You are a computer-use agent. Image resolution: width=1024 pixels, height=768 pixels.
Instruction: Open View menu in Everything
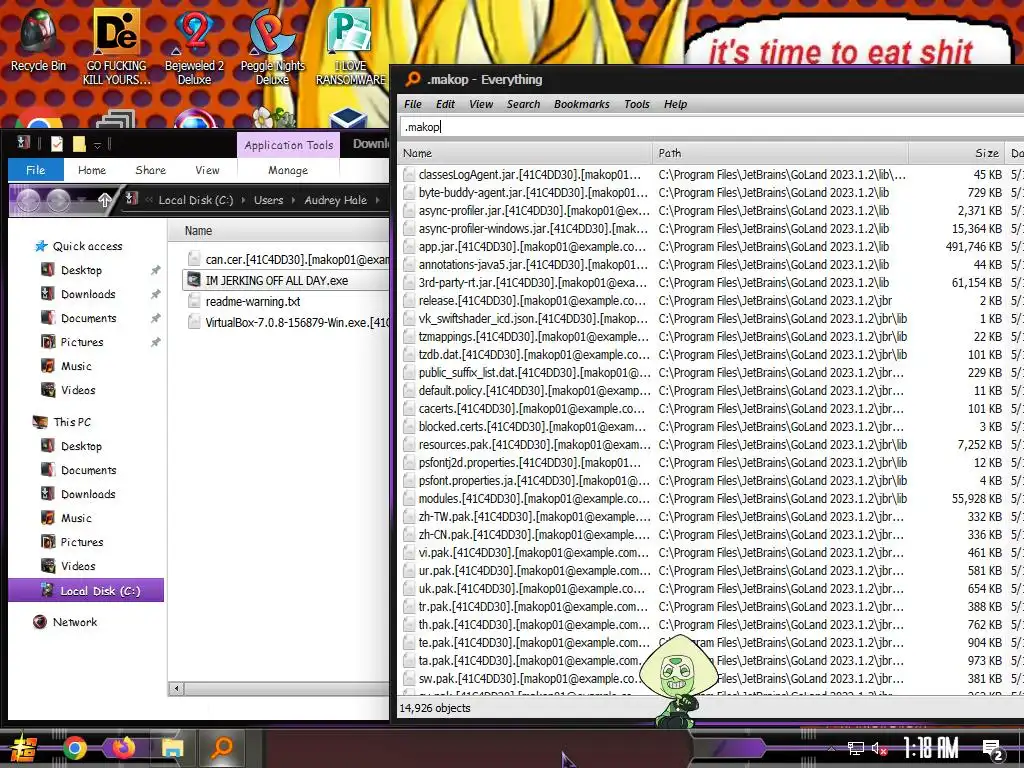(x=481, y=104)
